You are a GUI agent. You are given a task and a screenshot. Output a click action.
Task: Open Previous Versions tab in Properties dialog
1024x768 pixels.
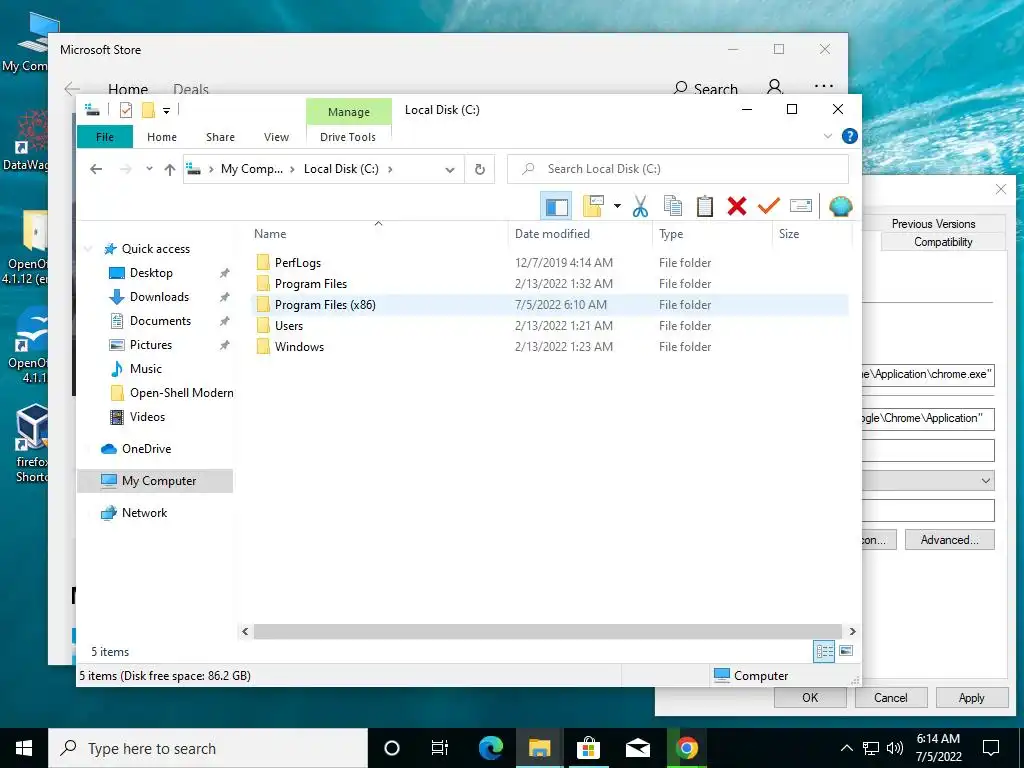933,223
